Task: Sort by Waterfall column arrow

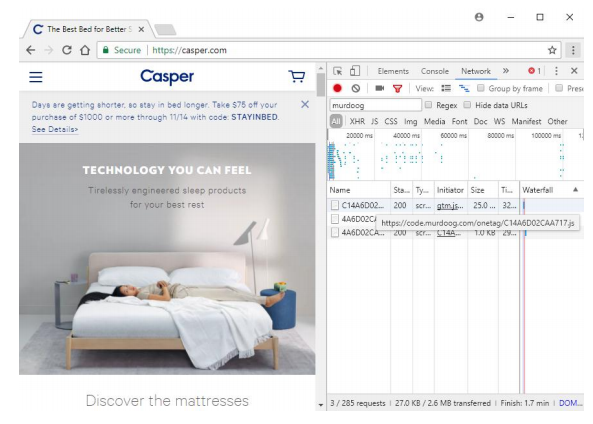Action: click(x=575, y=189)
